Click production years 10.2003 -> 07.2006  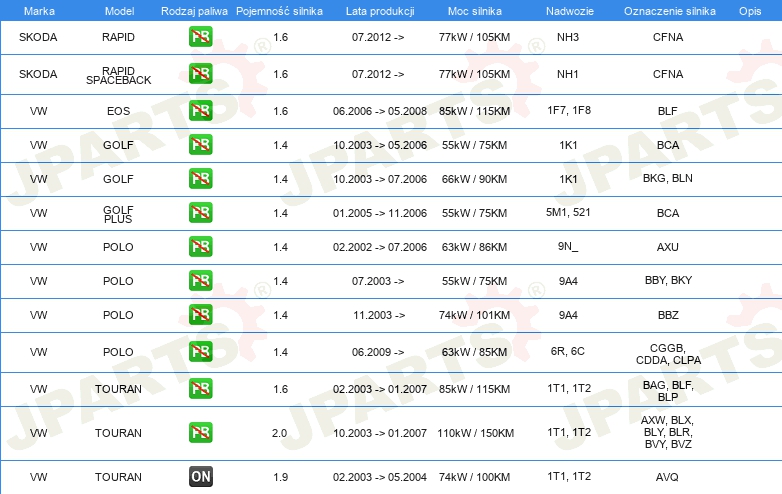click(x=380, y=179)
